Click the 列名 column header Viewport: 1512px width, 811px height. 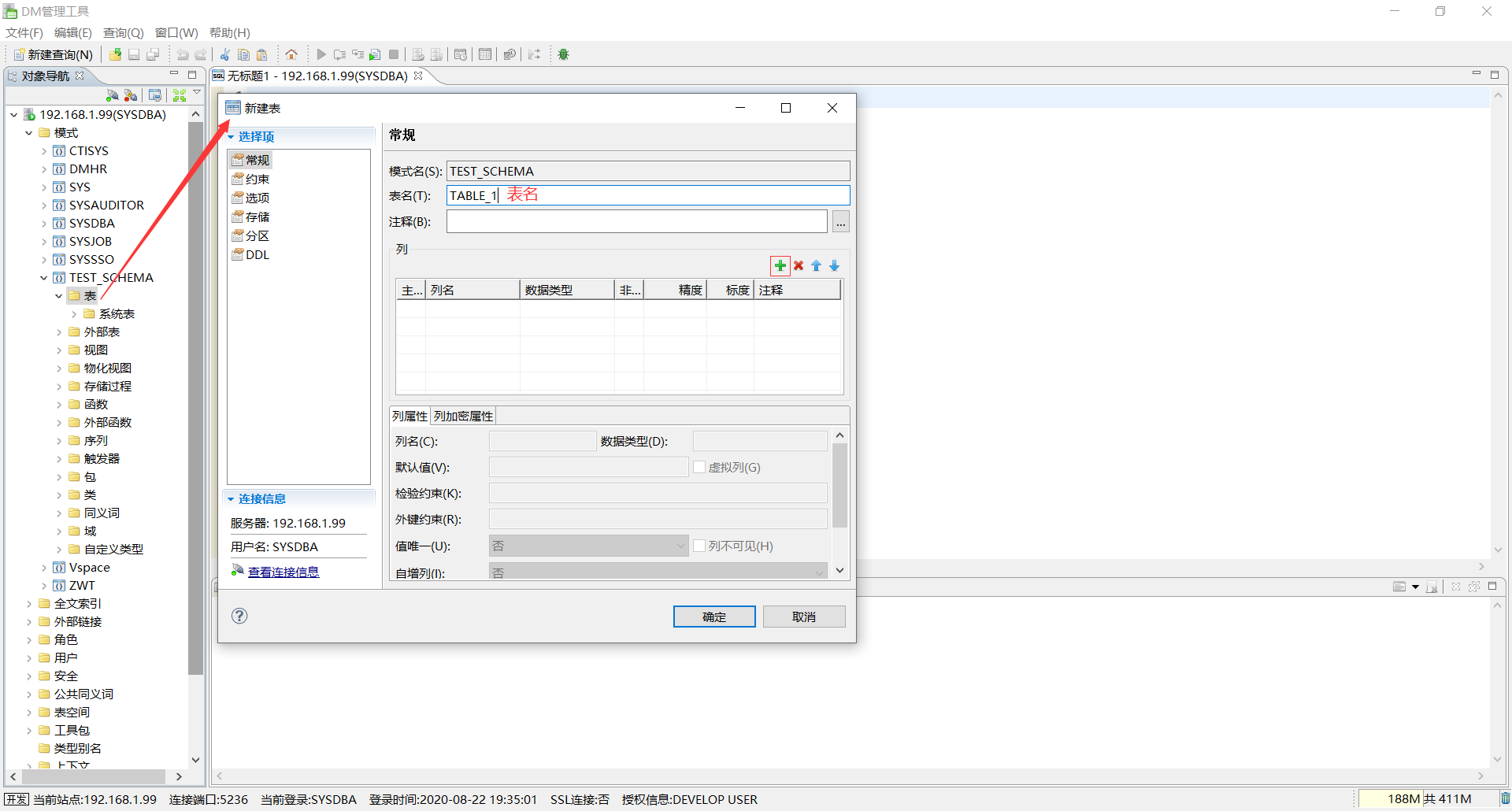point(472,291)
